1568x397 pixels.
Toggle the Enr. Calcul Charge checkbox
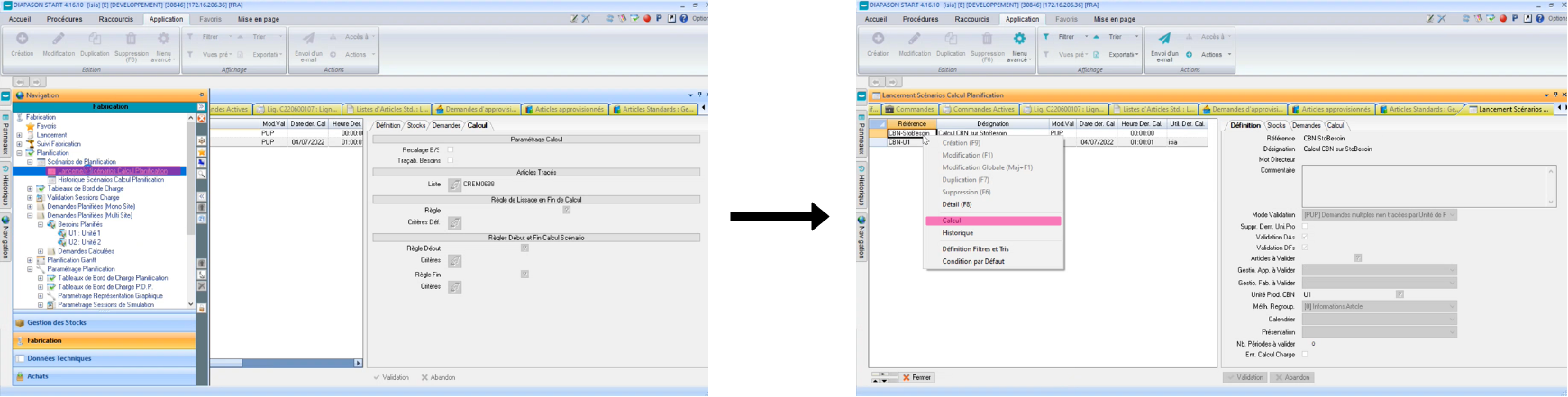1305,355
